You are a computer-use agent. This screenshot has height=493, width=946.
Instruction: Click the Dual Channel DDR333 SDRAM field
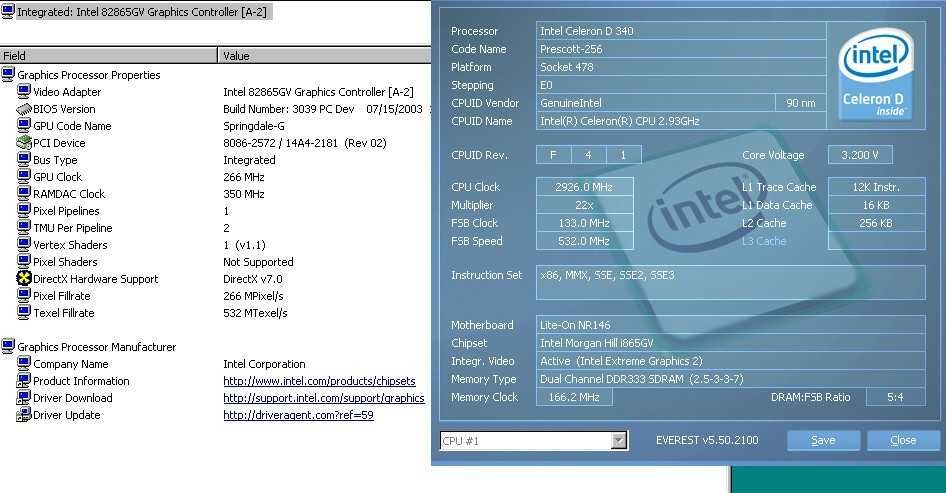pyautogui.click(x=730, y=379)
